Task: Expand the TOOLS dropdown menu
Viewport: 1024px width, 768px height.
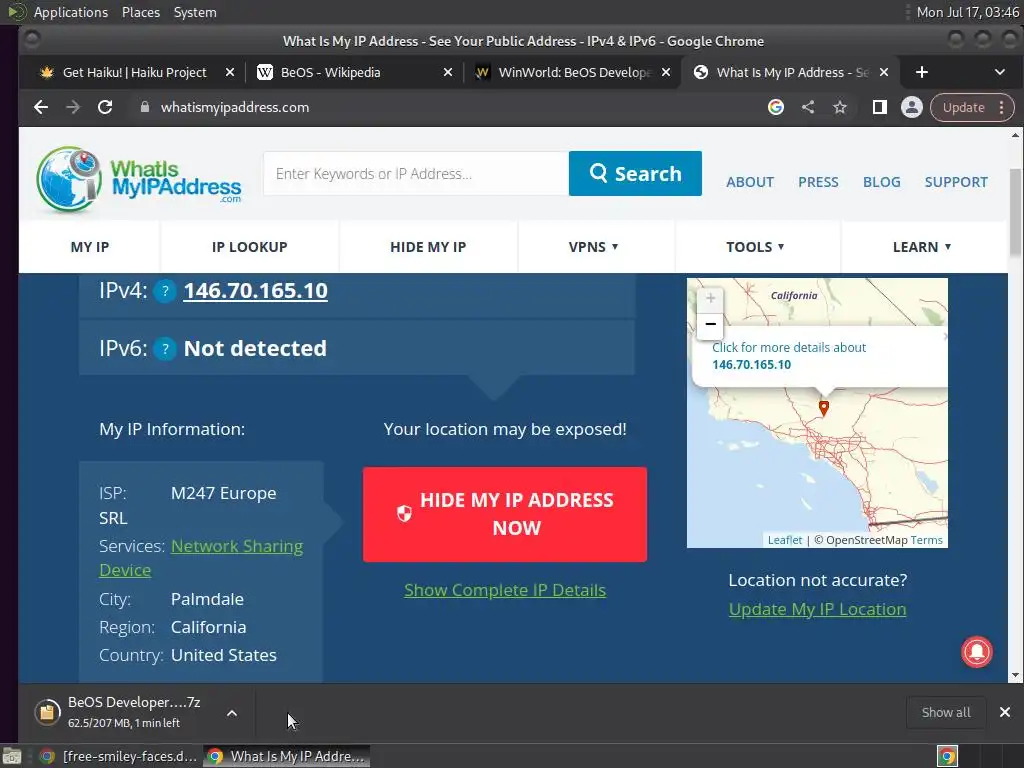Action: (x=755, y=247)
